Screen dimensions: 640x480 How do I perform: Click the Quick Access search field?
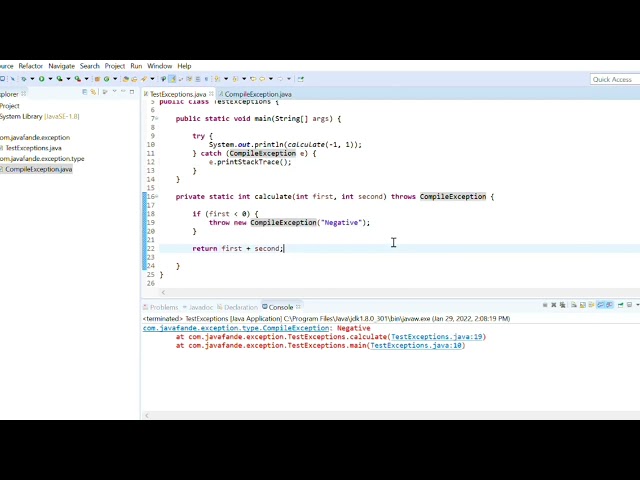(x=615, y=80)
